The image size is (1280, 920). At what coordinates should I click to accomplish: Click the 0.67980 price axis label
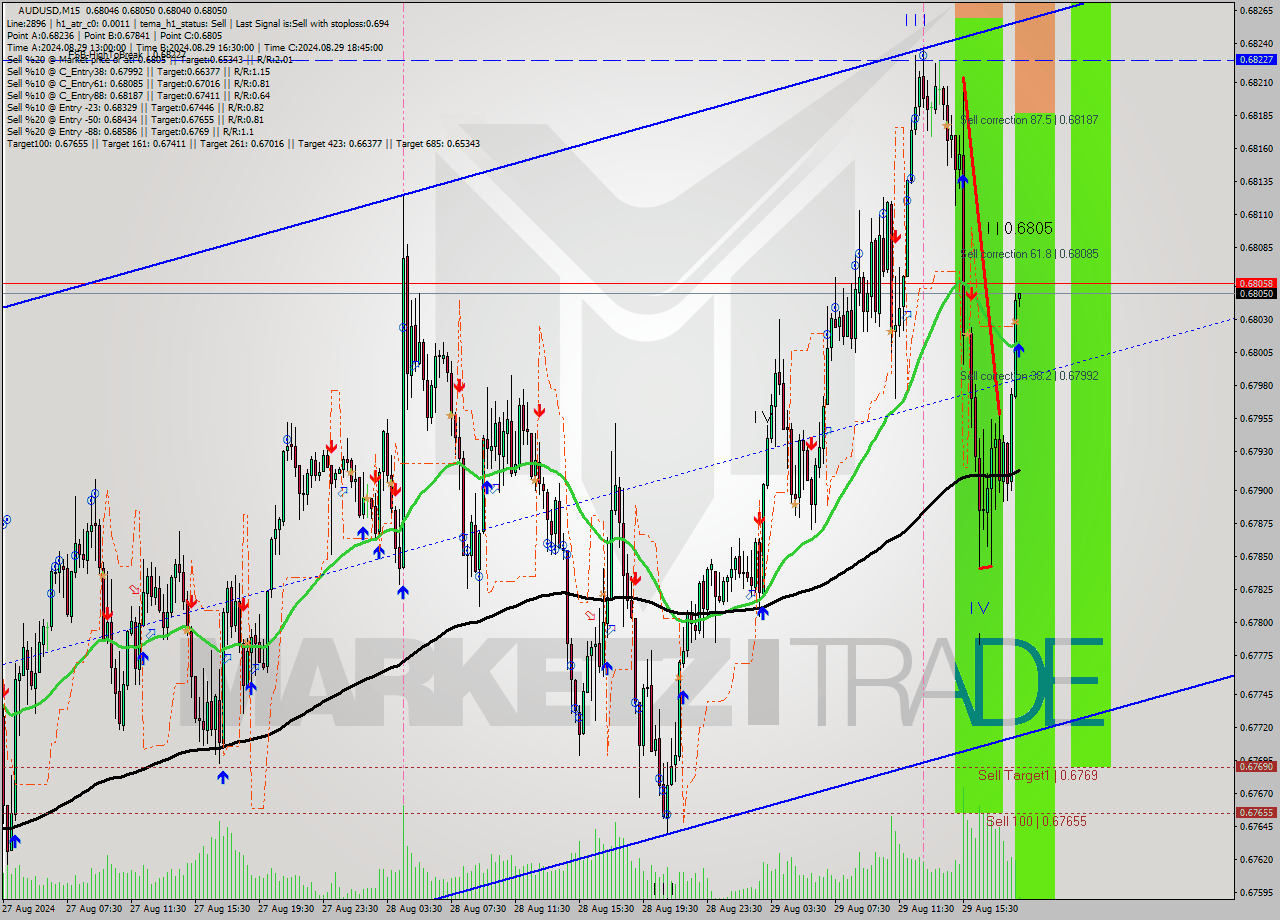1256,385
